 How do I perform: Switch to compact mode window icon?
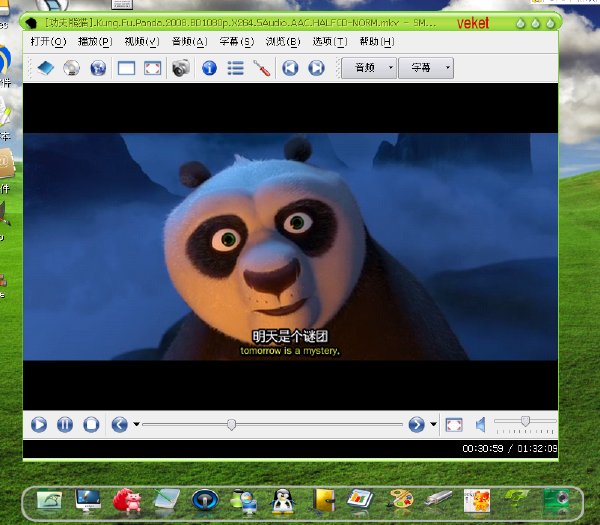tap(126, 68)
